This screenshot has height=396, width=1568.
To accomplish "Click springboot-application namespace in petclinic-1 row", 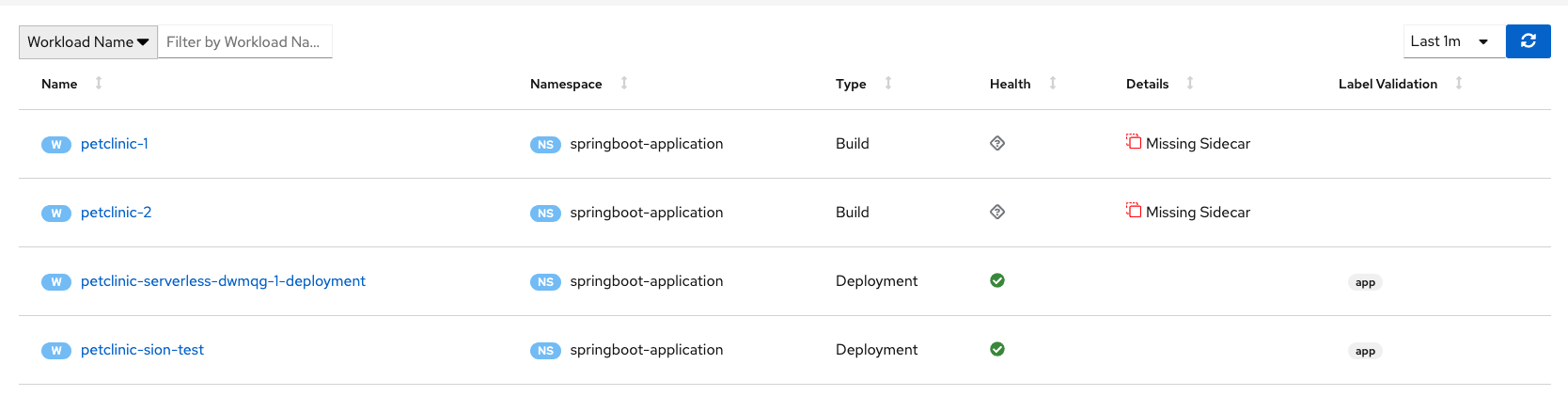I will coord(647,144).
